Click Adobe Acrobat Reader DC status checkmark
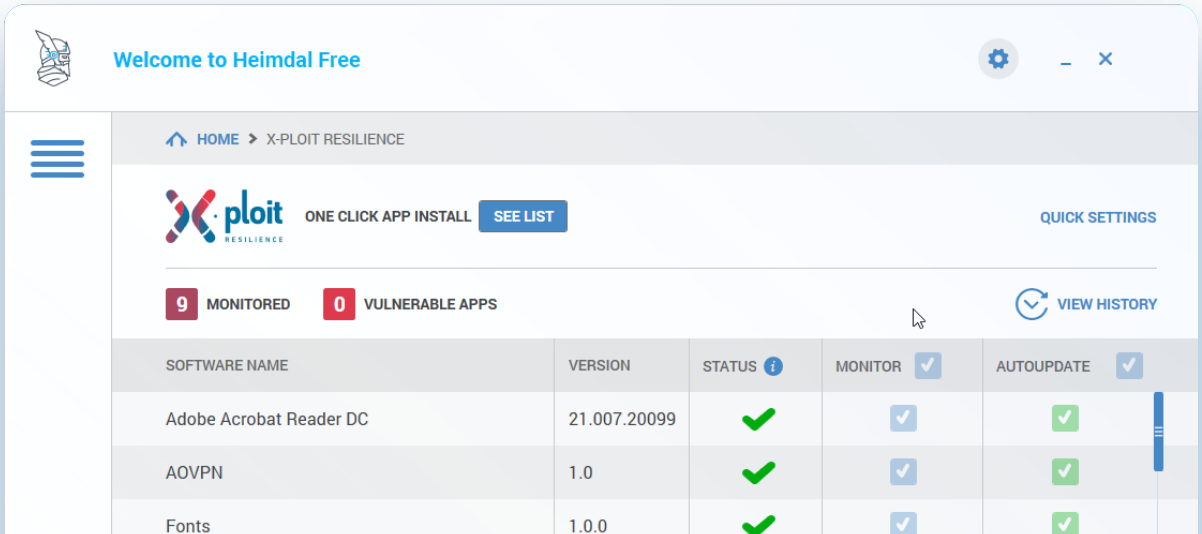 point(759,419)
